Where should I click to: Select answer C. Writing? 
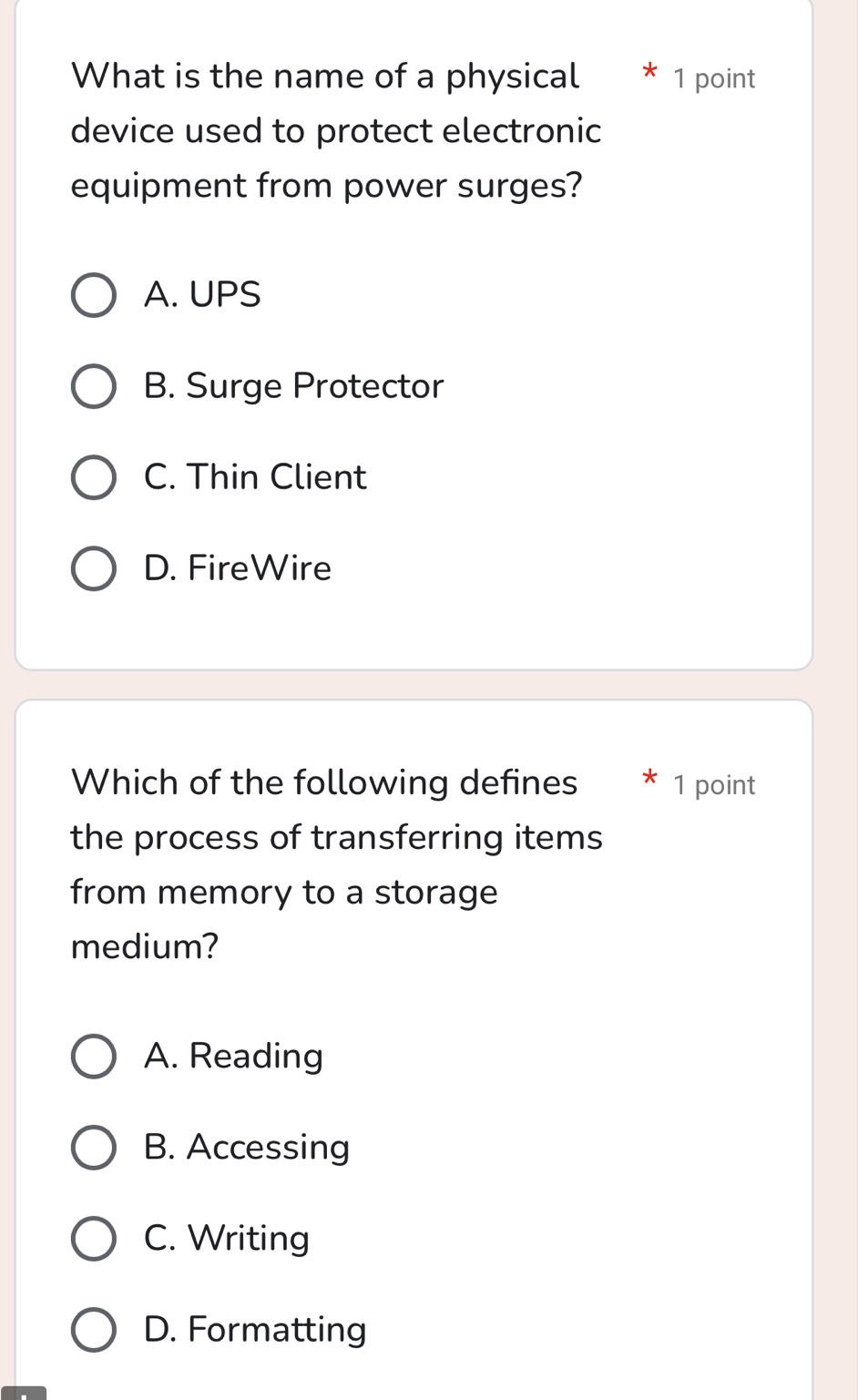[x=94, y=1239]
